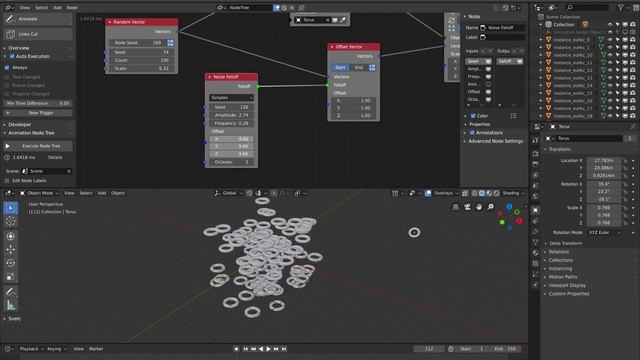Image resolution: width=640 pixels, height=360 pixels.
Task: Click the New Trigger button
Action: pos(38,113)
